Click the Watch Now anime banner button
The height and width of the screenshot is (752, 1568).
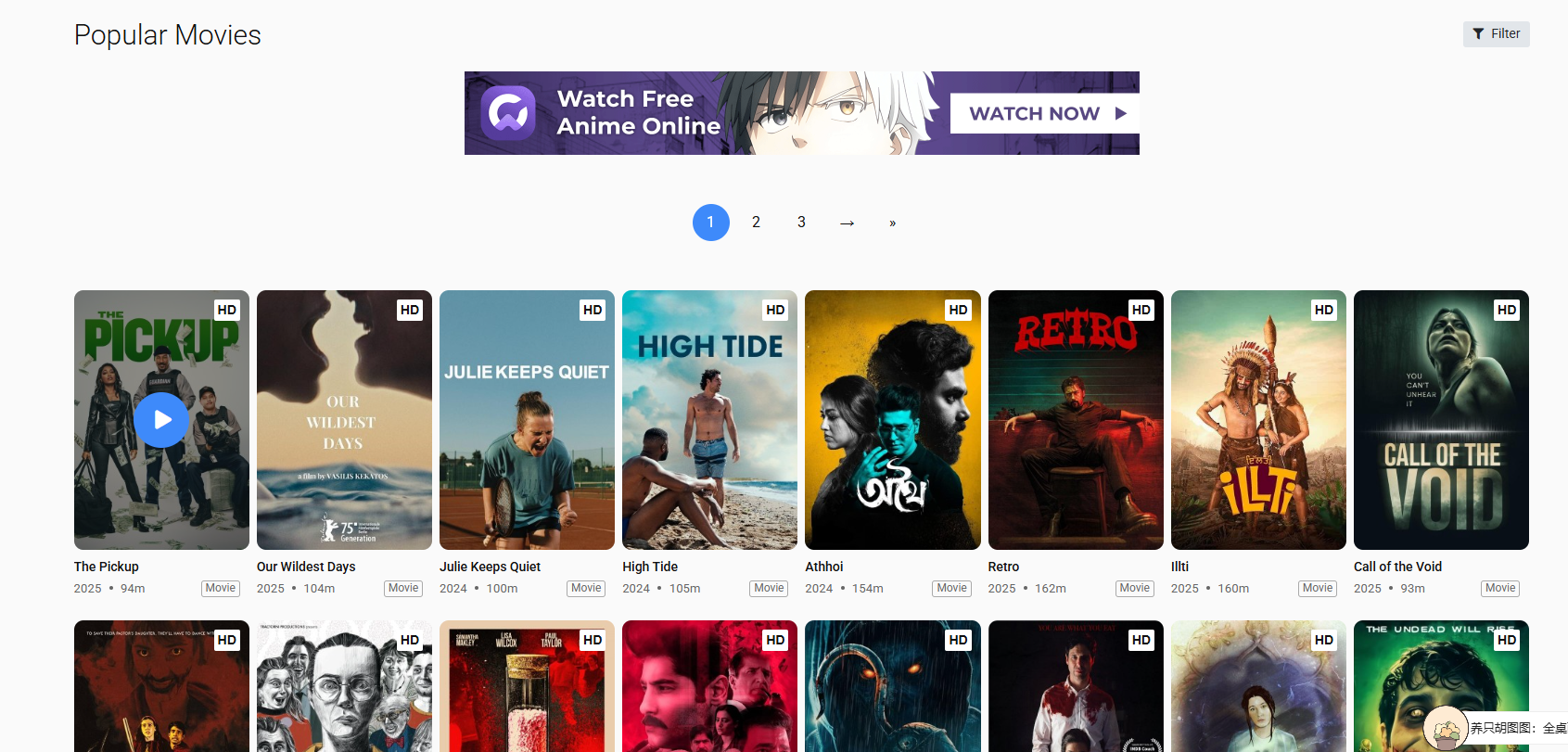pyautogui.click(x=1045, y=113)
